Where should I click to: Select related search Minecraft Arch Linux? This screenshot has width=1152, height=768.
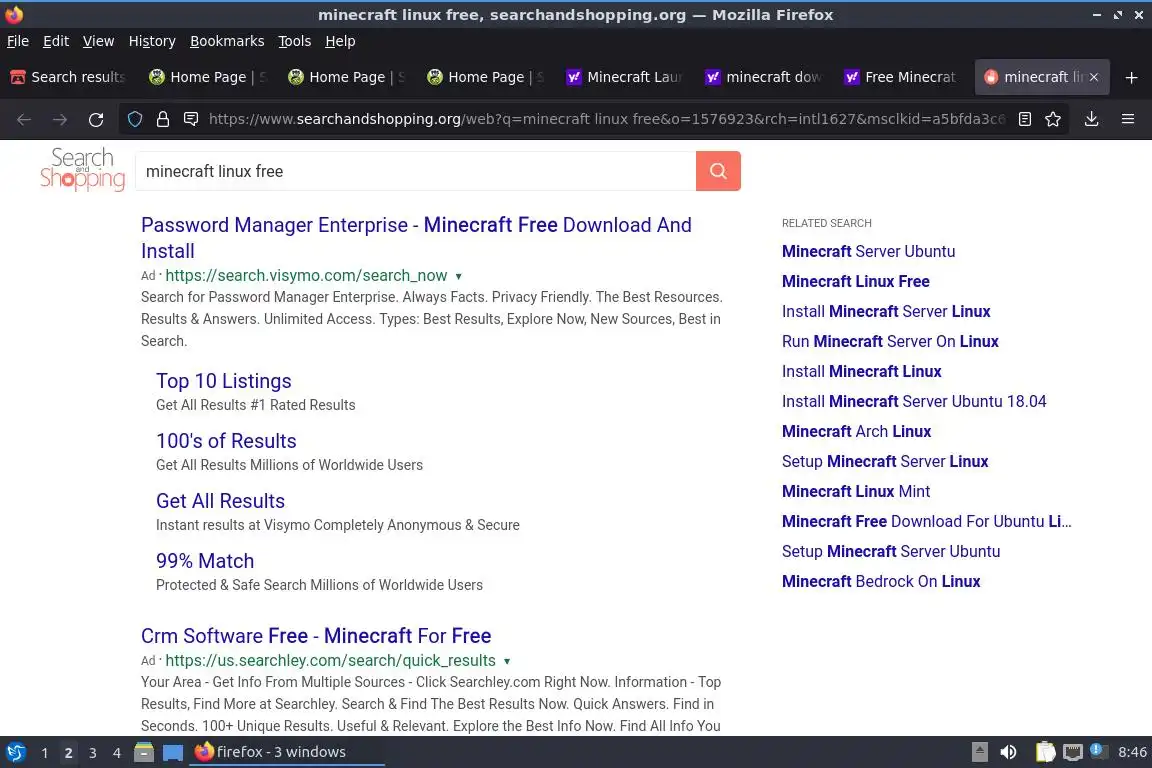pos(857,432)
